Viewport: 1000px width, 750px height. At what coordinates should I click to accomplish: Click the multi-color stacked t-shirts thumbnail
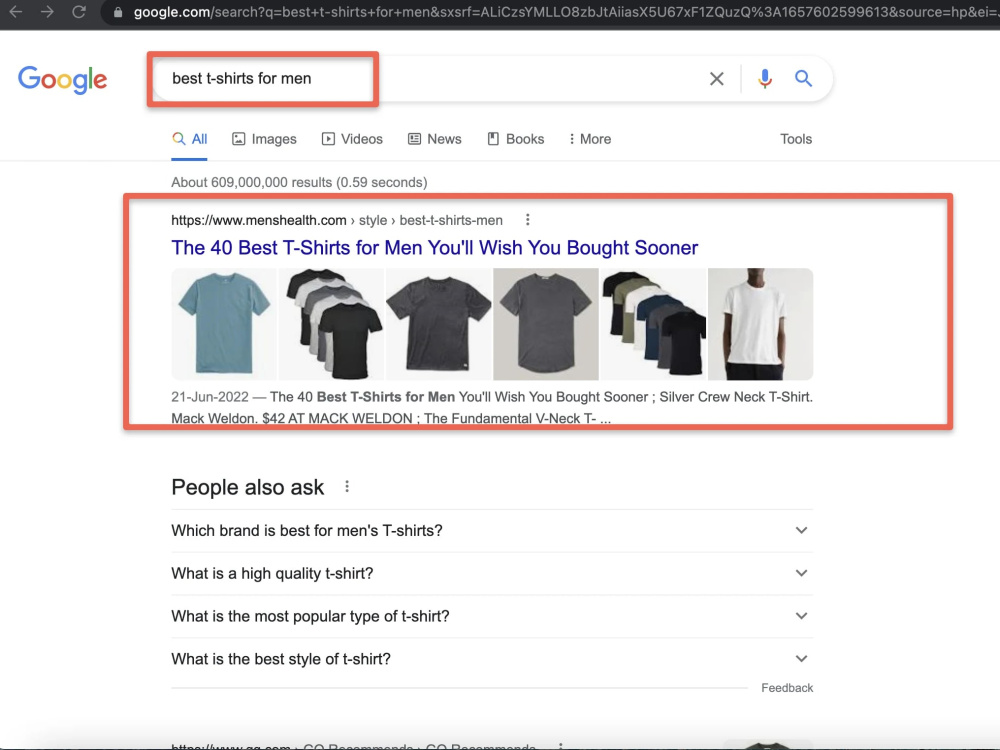click(x=653, y=324)
